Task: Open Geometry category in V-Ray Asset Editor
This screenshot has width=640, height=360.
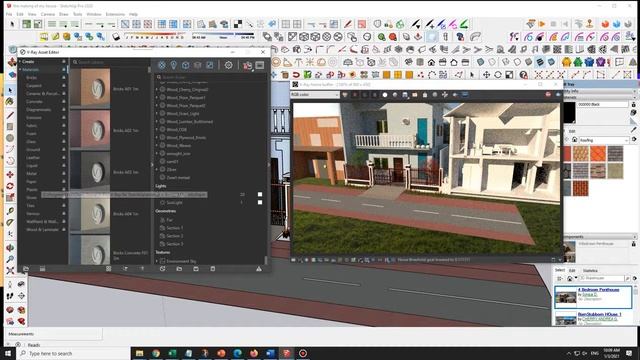Action: [185, 65]
